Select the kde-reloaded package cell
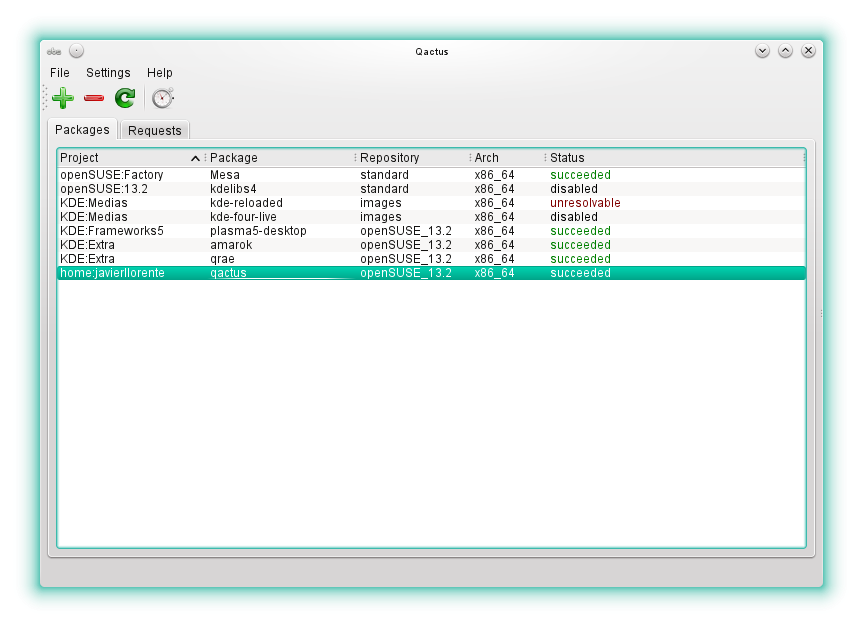Viewport: 863px width, 627px height. (x=247, y=203)
